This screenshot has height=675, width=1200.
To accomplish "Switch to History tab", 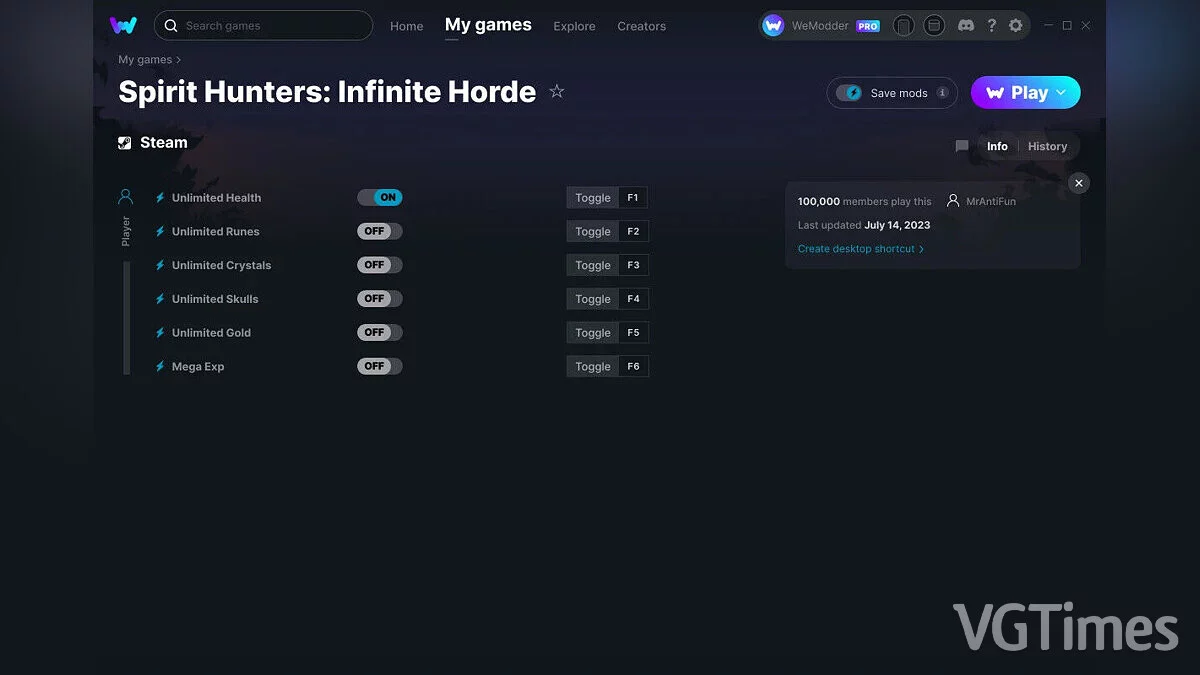I will pos(1047,146).
